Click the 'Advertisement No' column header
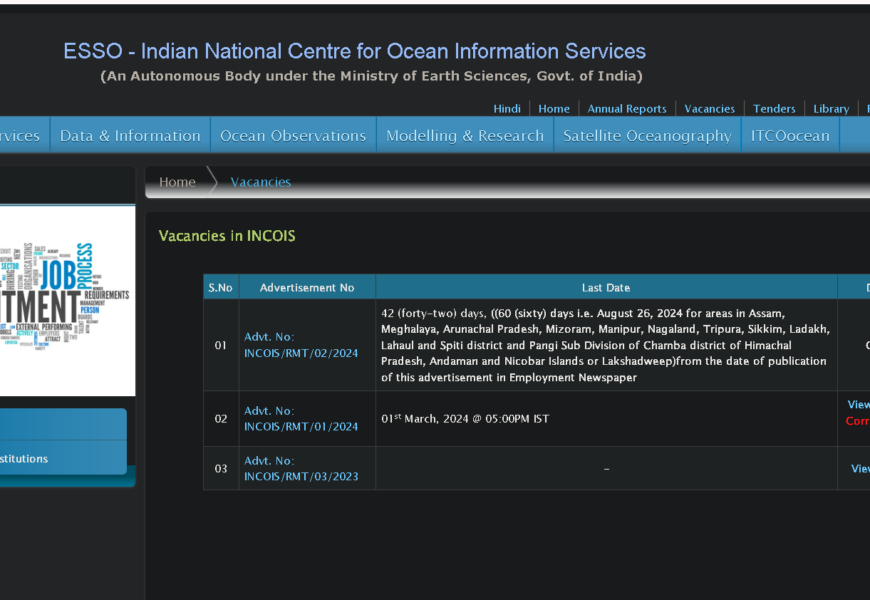Screen dimensions: 870x600 click(x=307, y=288)
